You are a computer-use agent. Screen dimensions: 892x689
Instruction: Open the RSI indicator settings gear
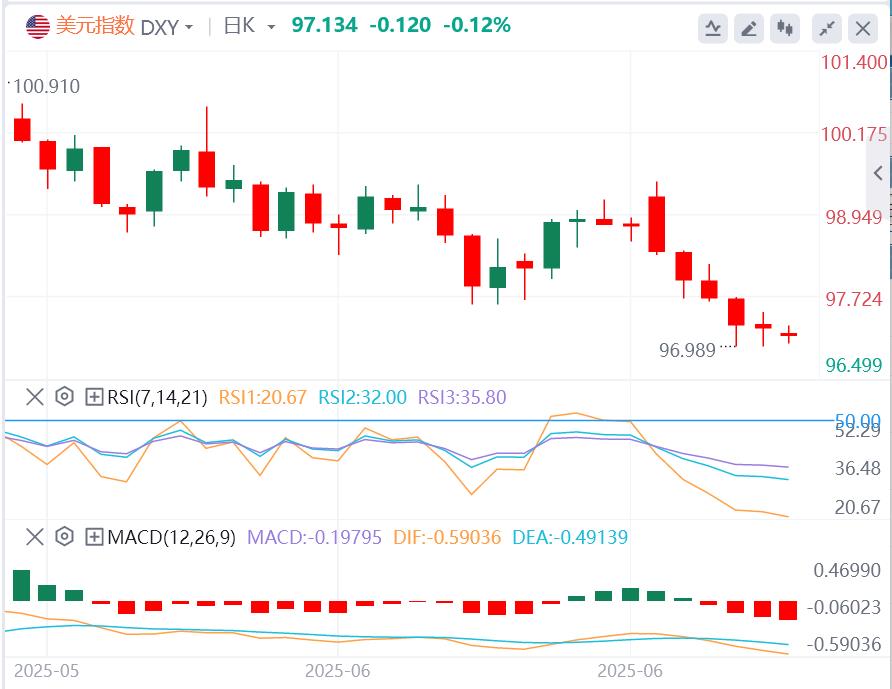pos(62,397)
